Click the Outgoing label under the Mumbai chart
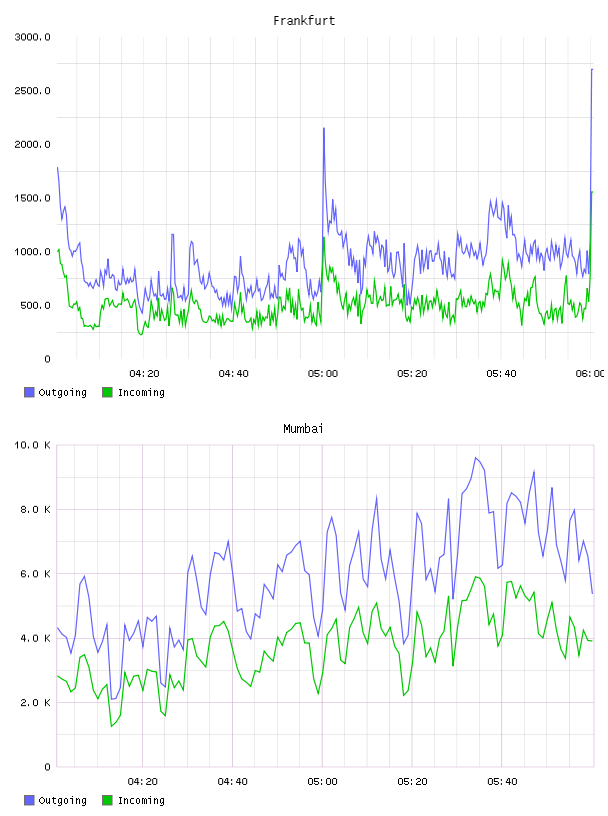The width and height of the screenshot is (608, 816). click(x=62, y=801)
